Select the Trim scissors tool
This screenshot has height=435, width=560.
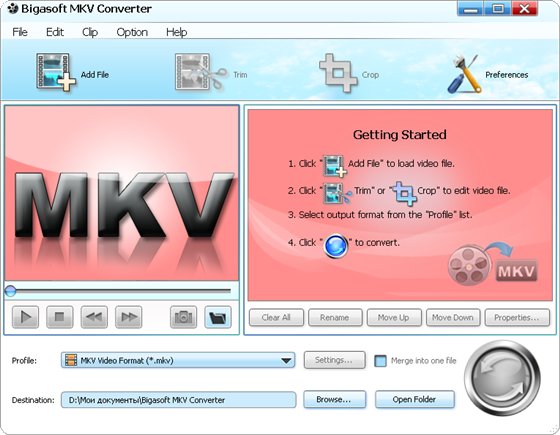(201, 73)
